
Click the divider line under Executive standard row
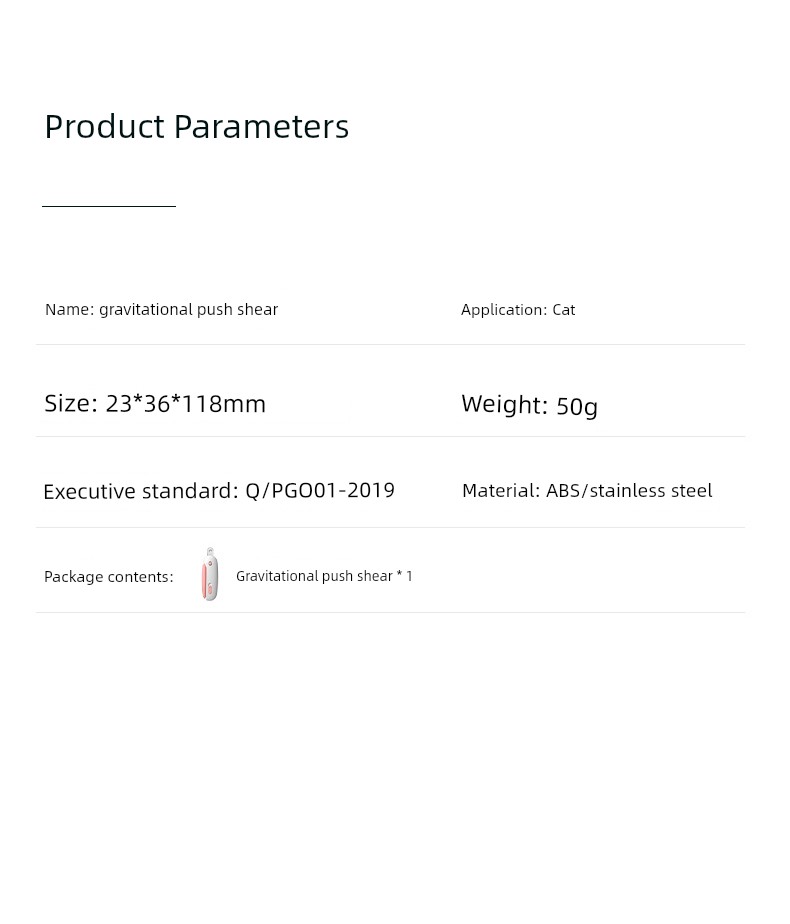391,527
